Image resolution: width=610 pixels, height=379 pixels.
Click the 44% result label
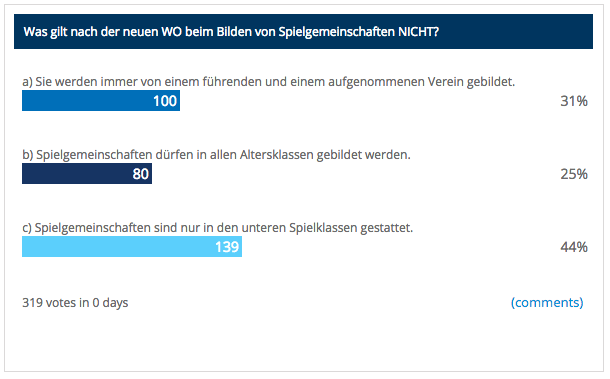click(x=574, y=247)
